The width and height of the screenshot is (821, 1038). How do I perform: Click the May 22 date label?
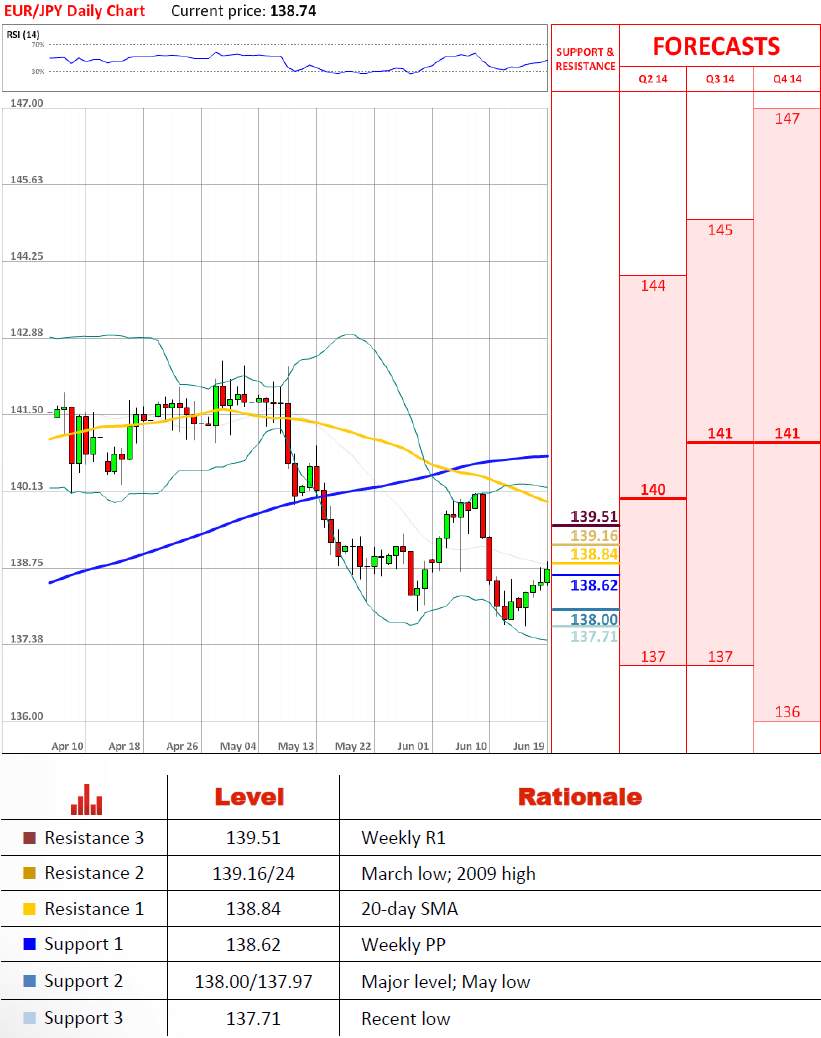click(353, 746)
